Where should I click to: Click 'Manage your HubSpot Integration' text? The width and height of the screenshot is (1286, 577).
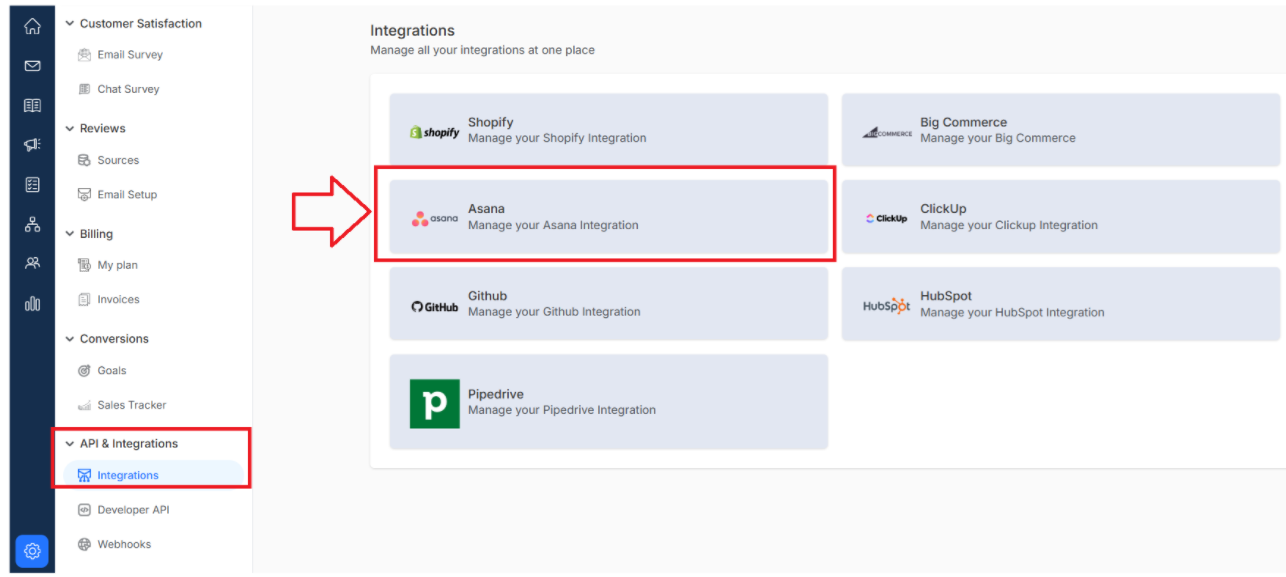tap(1012, 312)
